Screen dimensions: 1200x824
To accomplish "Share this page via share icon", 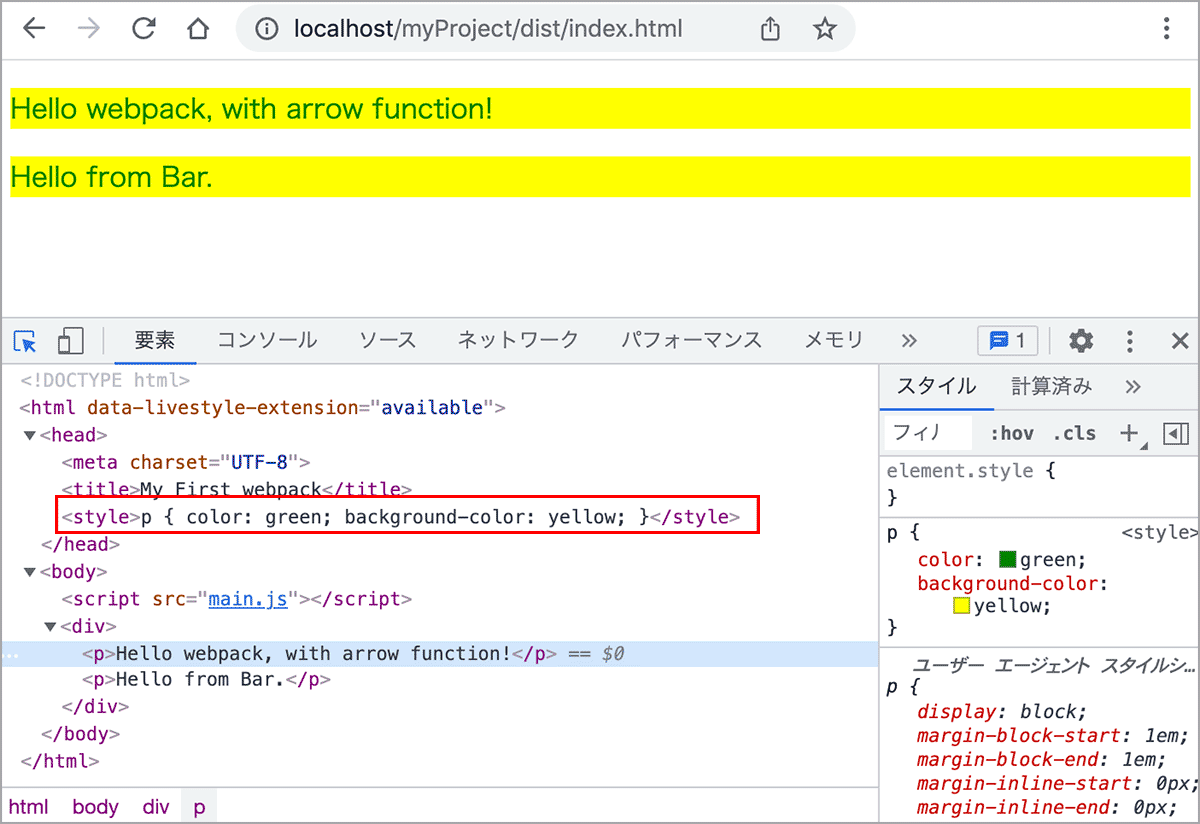I will pyautogui.click(x=770, y=29).
